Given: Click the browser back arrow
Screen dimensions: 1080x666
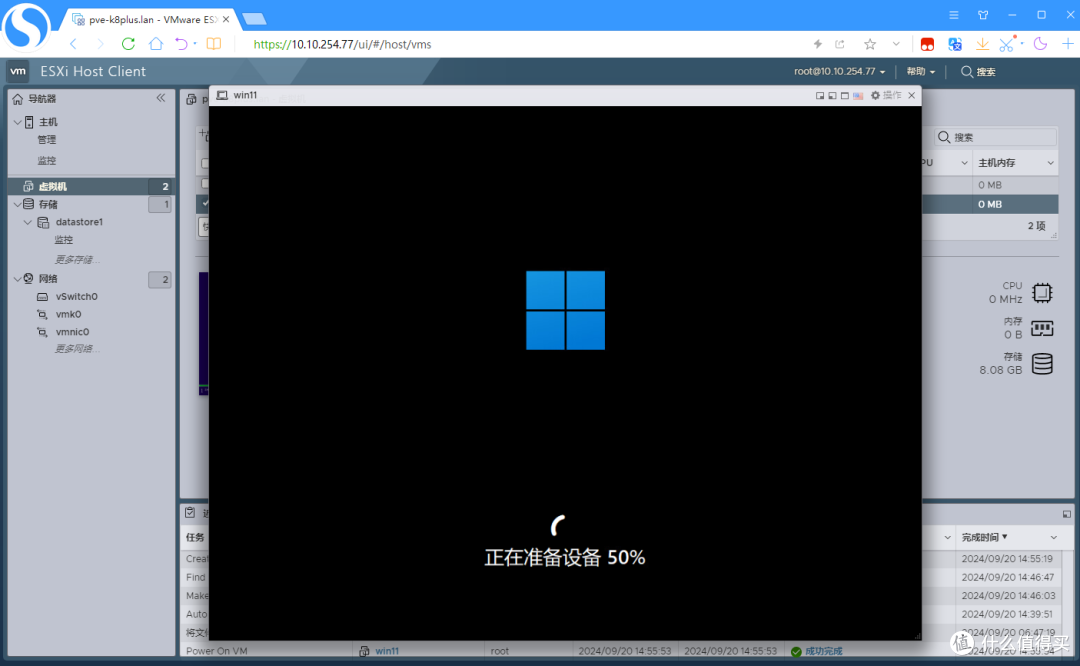Looking at the screenshot, I should (74, 44).
